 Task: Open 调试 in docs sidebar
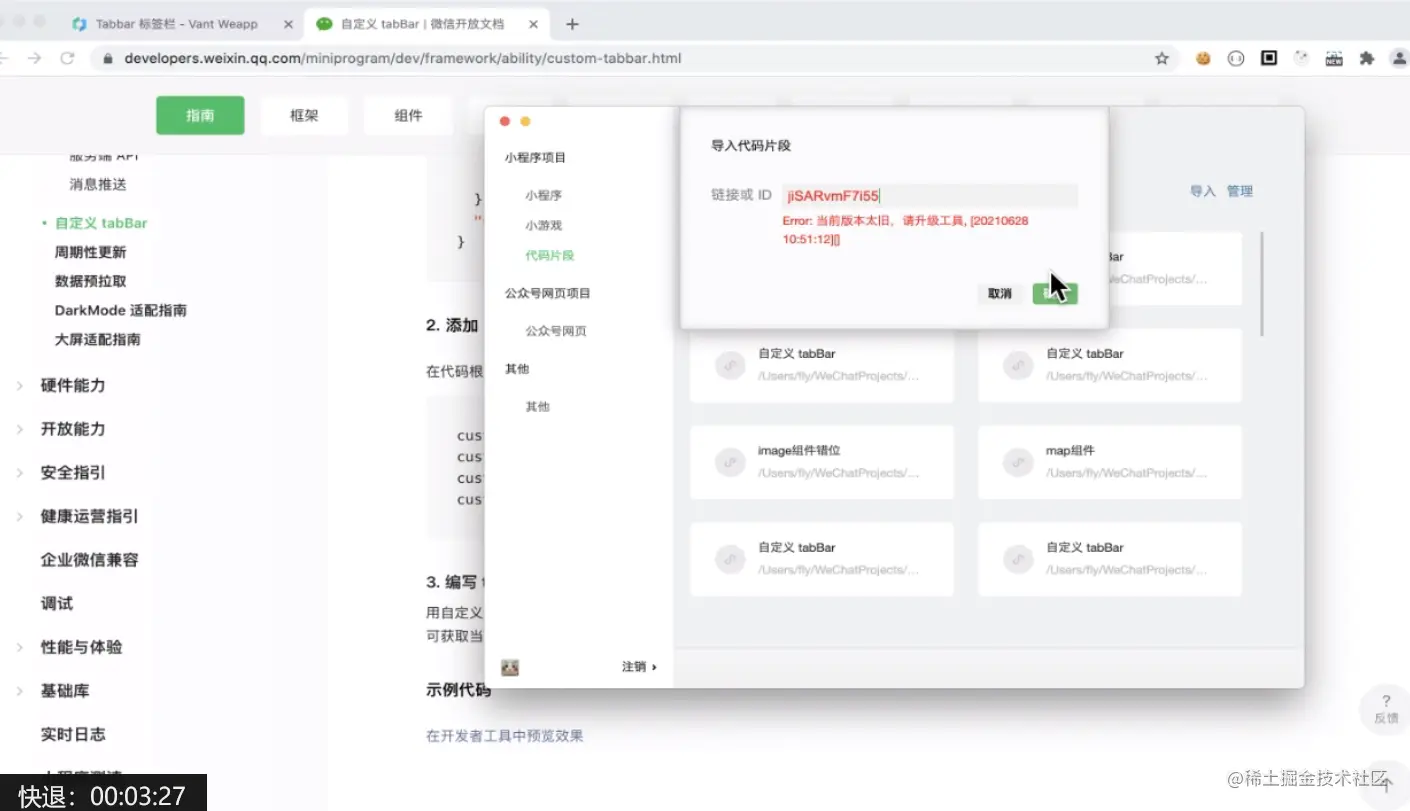pos(56,603)
